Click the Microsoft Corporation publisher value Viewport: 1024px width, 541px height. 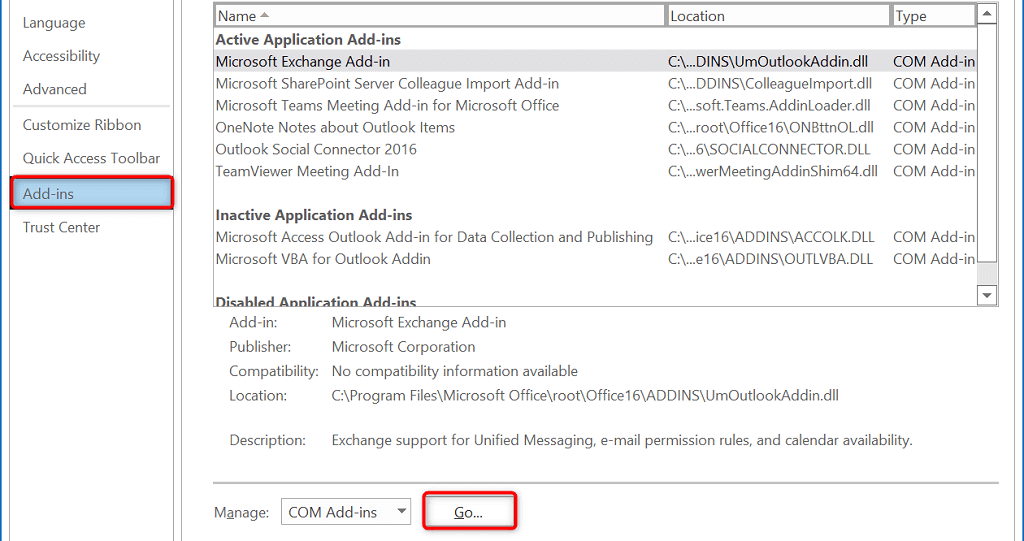tap(404, 347)
